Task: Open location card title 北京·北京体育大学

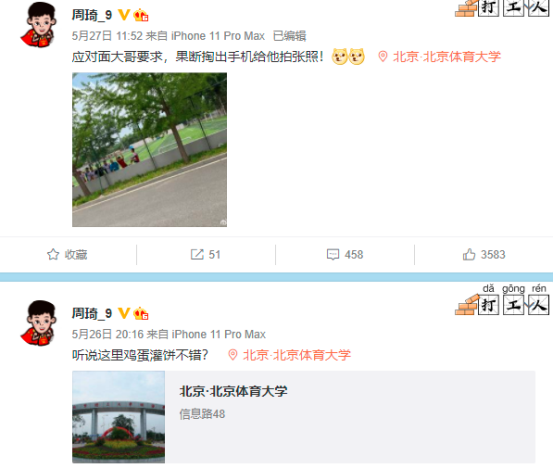Action: 233,391
